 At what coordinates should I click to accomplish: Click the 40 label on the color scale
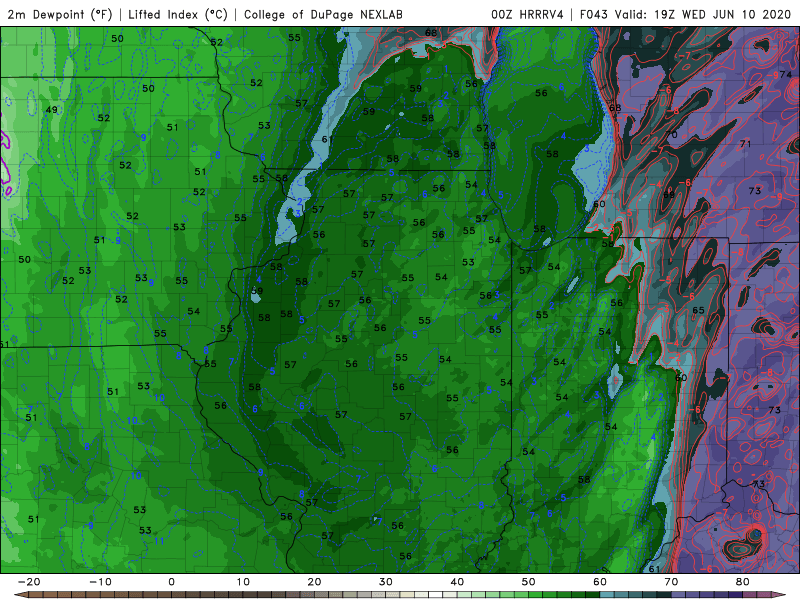[457, 582]
